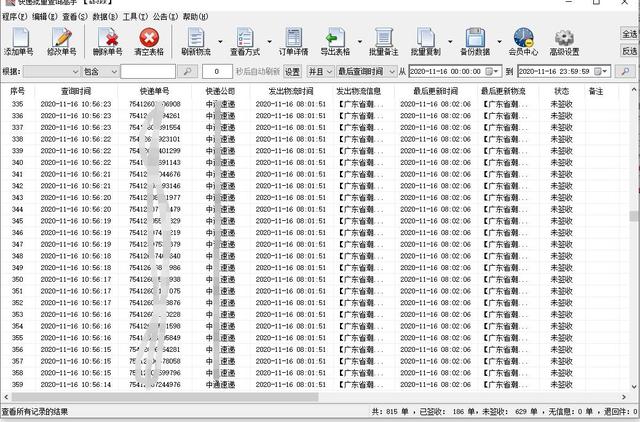Image resolution: width=640 pixels, height=422 pixels.
Task: Open the 包含 condition dropdown
Action: click(100, 71)
